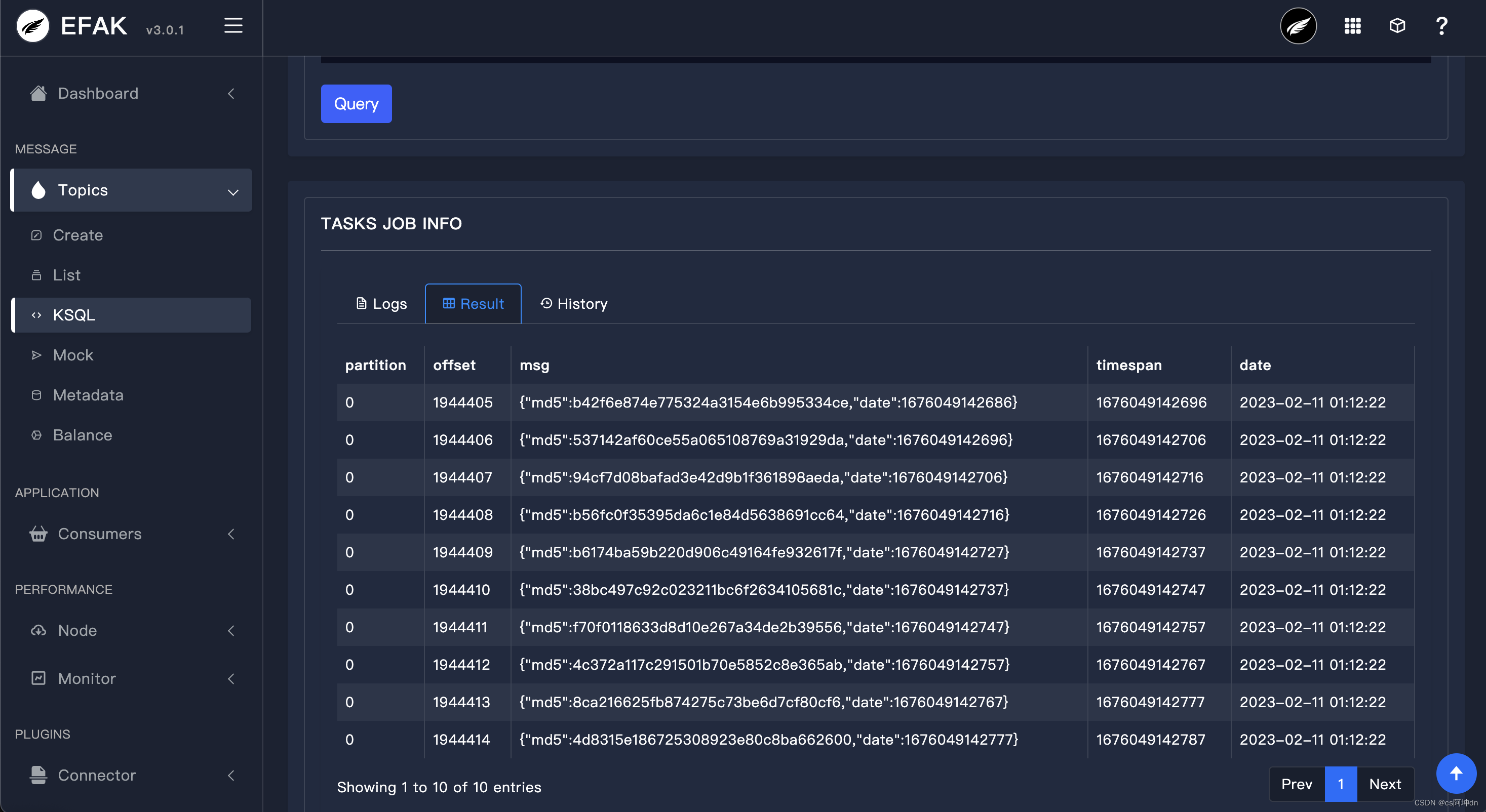Click the cube icon in header
The image size is (1486, 812).
click(x=1397, y=26)
